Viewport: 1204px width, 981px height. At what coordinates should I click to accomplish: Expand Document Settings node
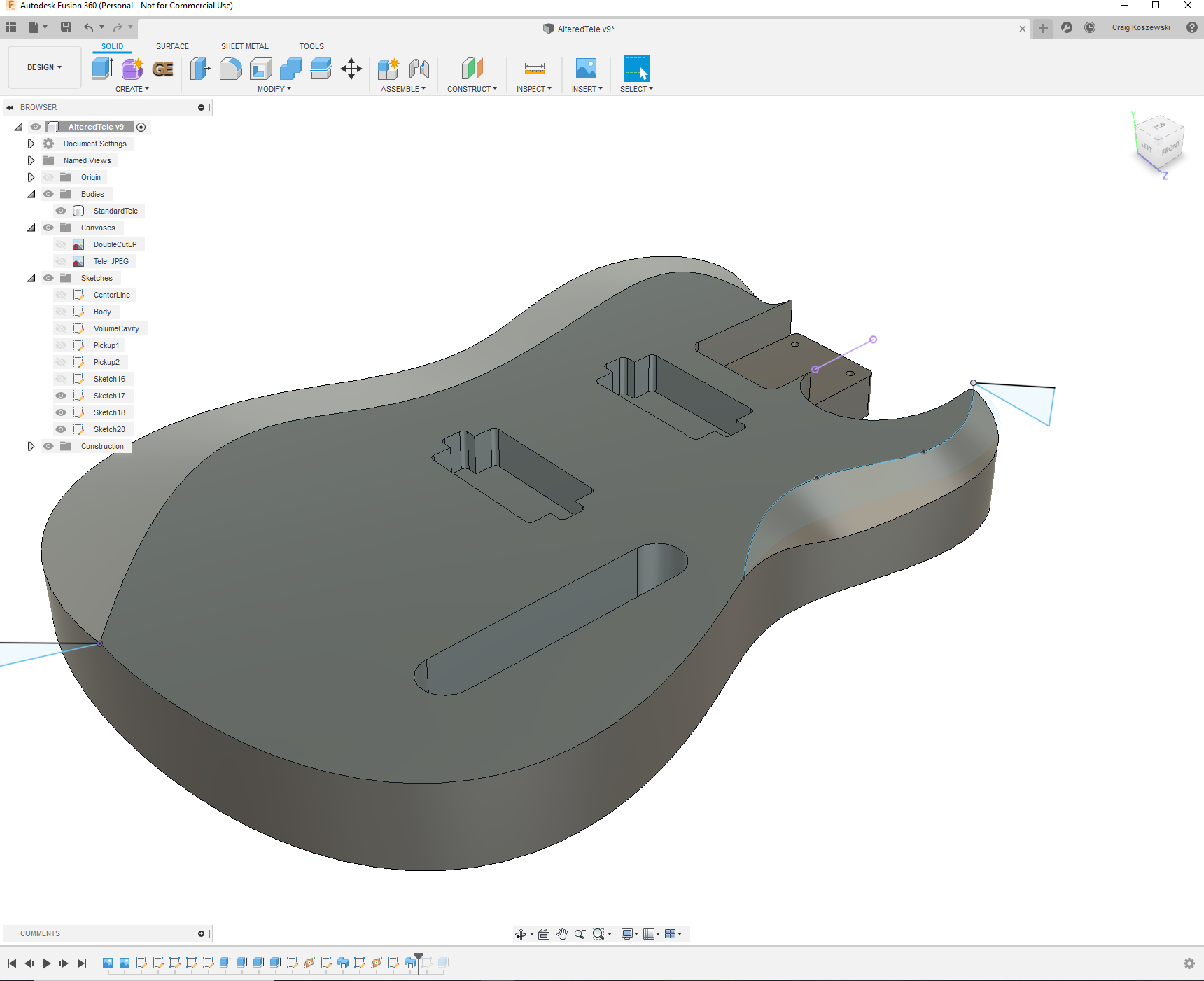31,144
